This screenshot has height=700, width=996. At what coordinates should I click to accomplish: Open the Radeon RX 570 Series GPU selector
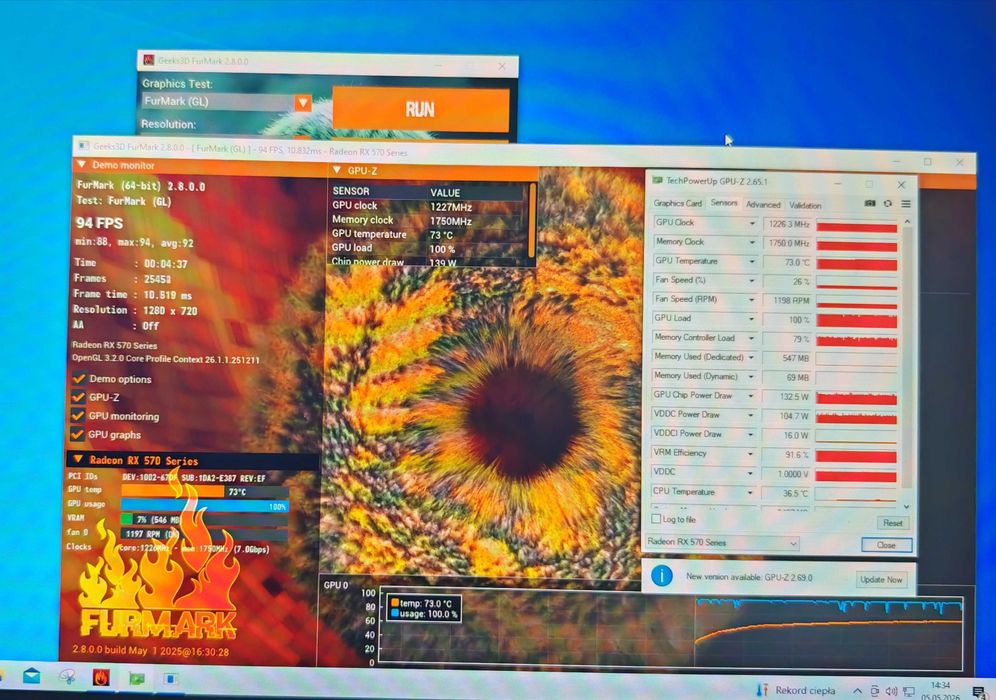pos(723,542)
